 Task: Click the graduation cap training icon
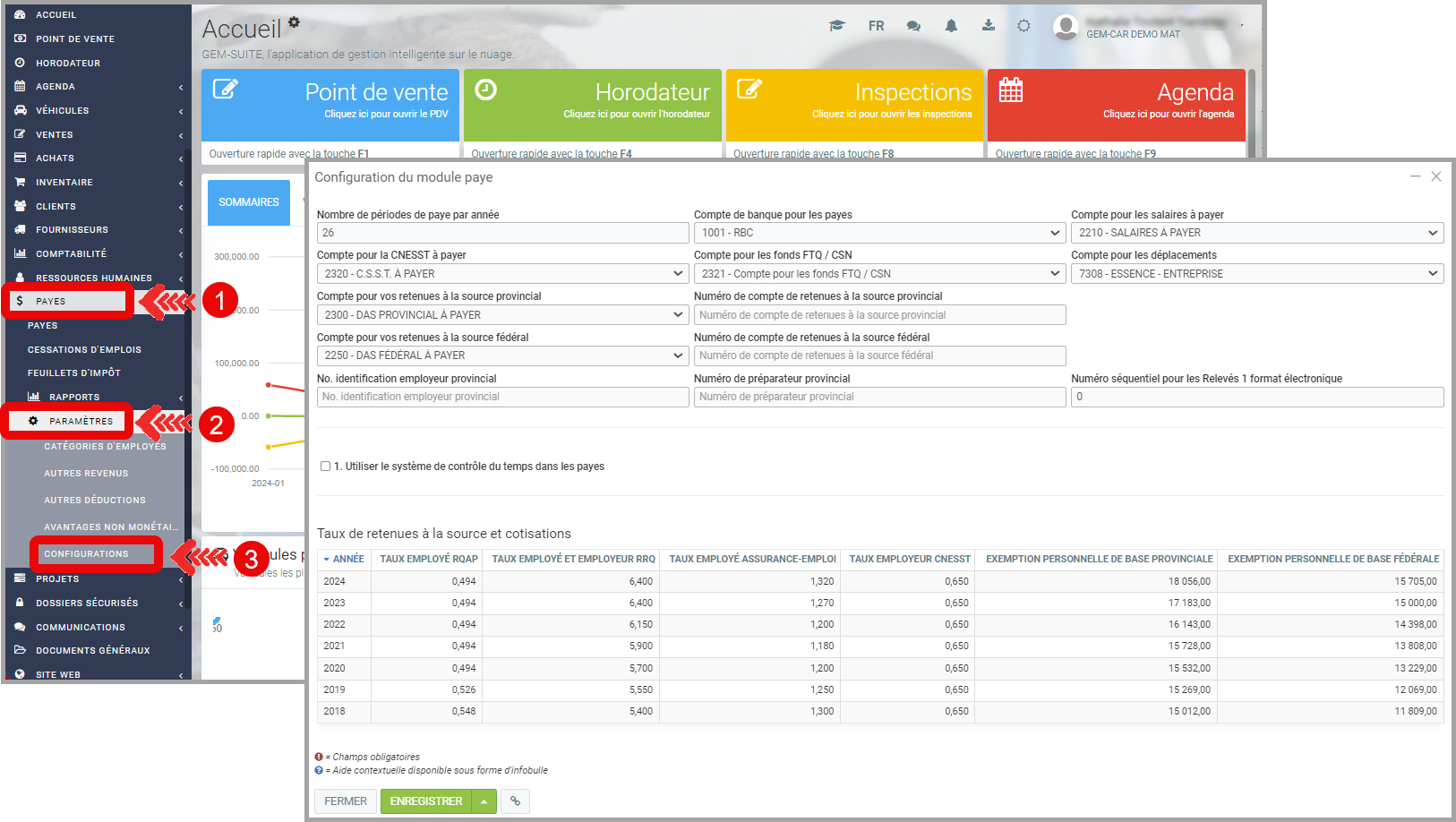(836, 26)
